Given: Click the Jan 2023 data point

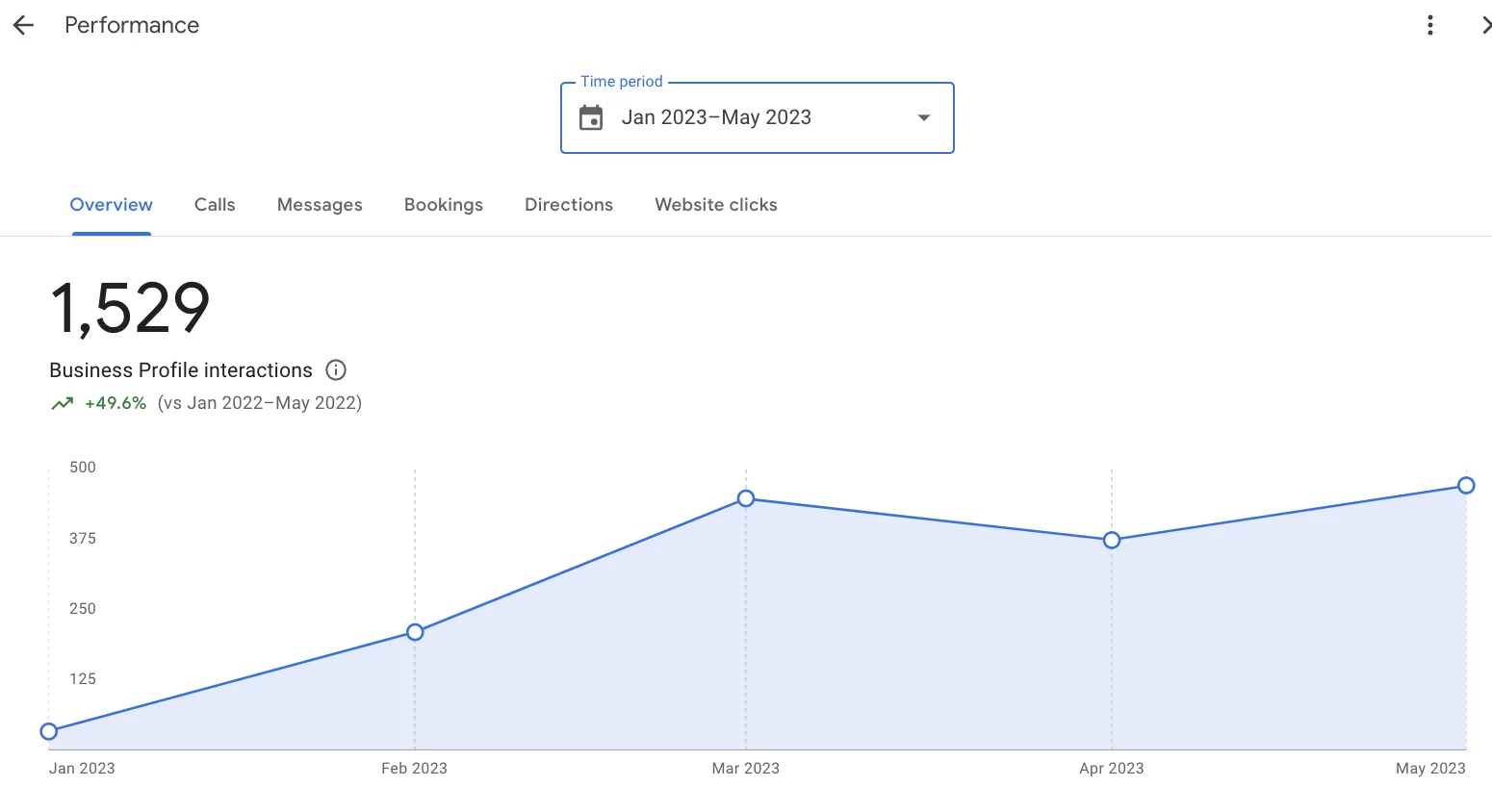Looking at the screenshot, I should (49, 732).
